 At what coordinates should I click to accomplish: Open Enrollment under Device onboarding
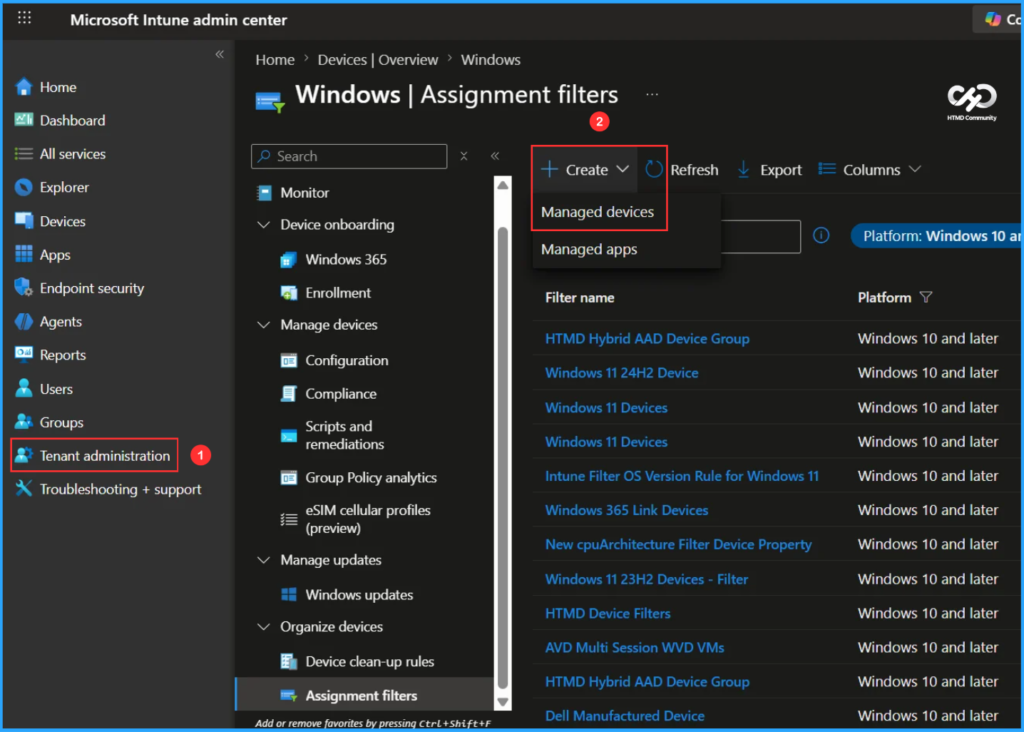click(x=338, y=293)
